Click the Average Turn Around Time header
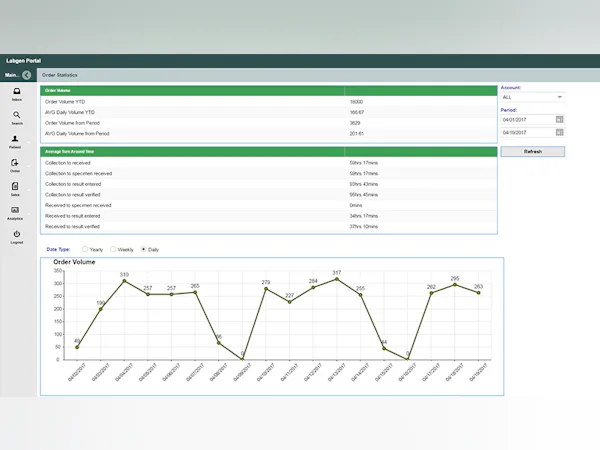 coord(269,152)
